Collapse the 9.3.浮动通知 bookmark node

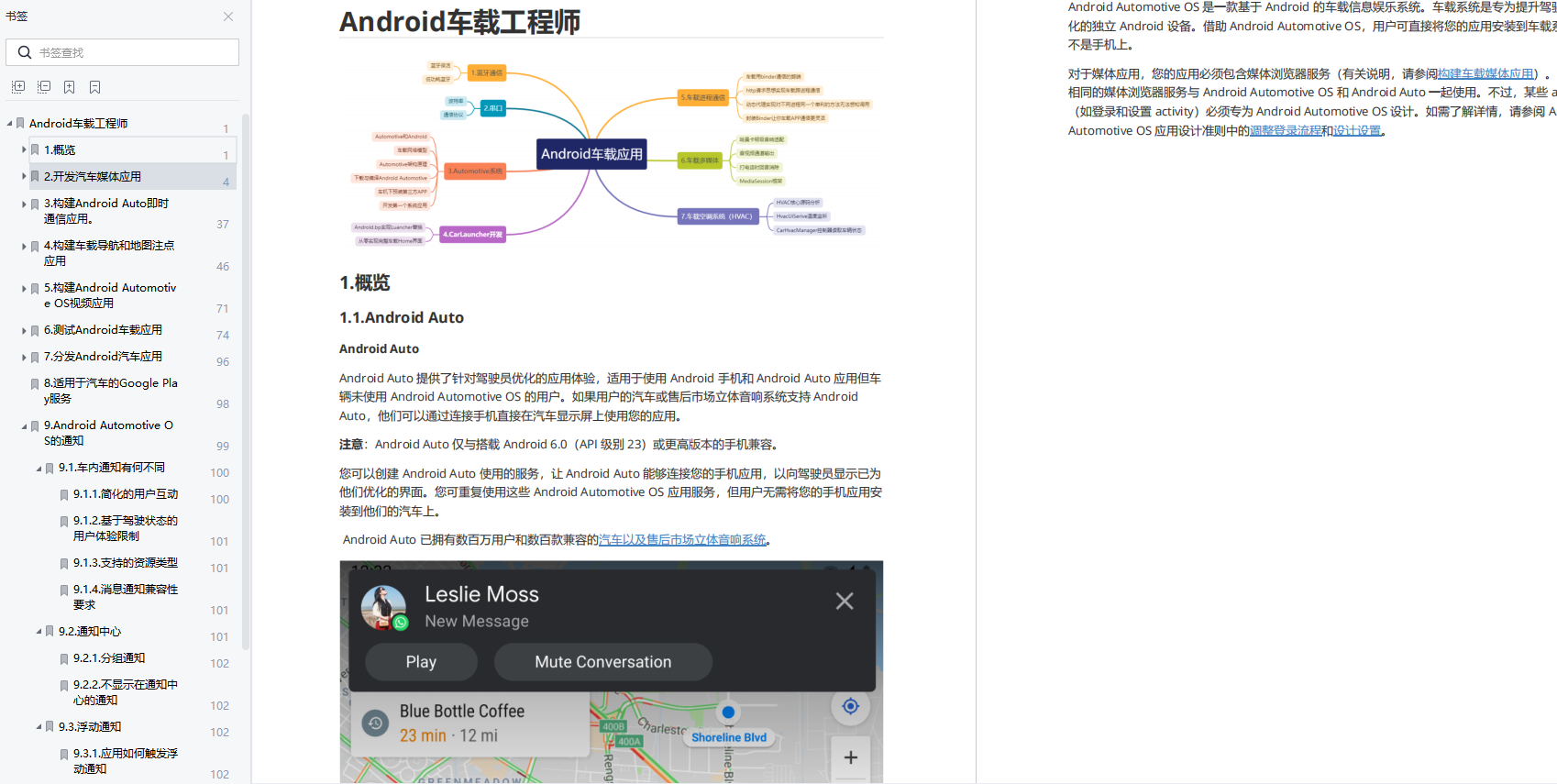point(39,727)
